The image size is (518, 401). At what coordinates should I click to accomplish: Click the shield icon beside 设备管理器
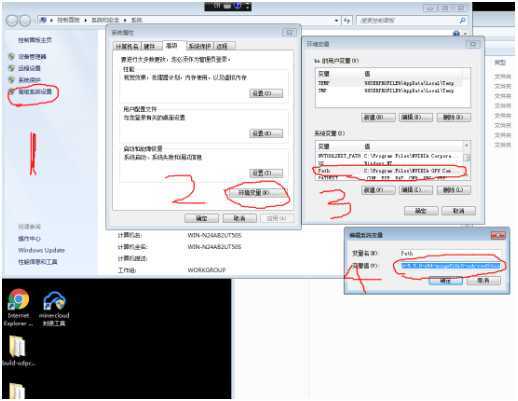point(12,57)
